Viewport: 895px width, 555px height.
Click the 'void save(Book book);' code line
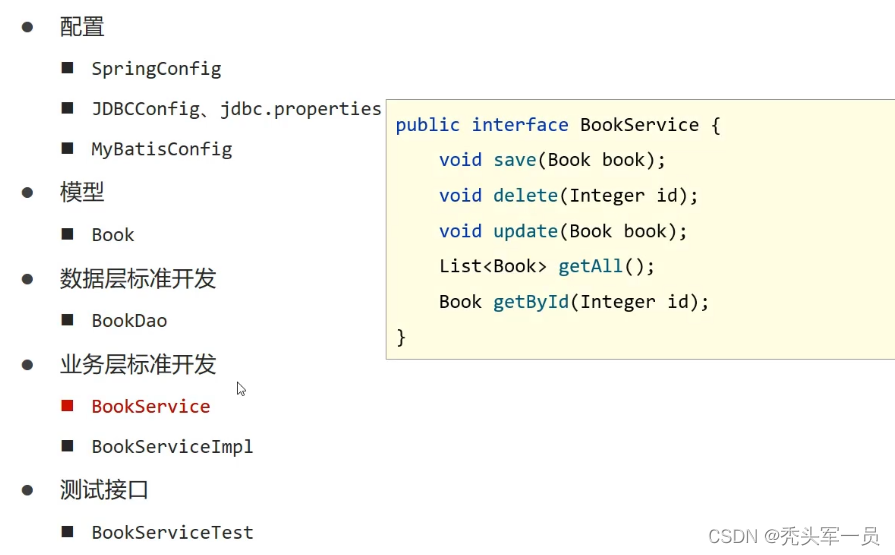552,160
